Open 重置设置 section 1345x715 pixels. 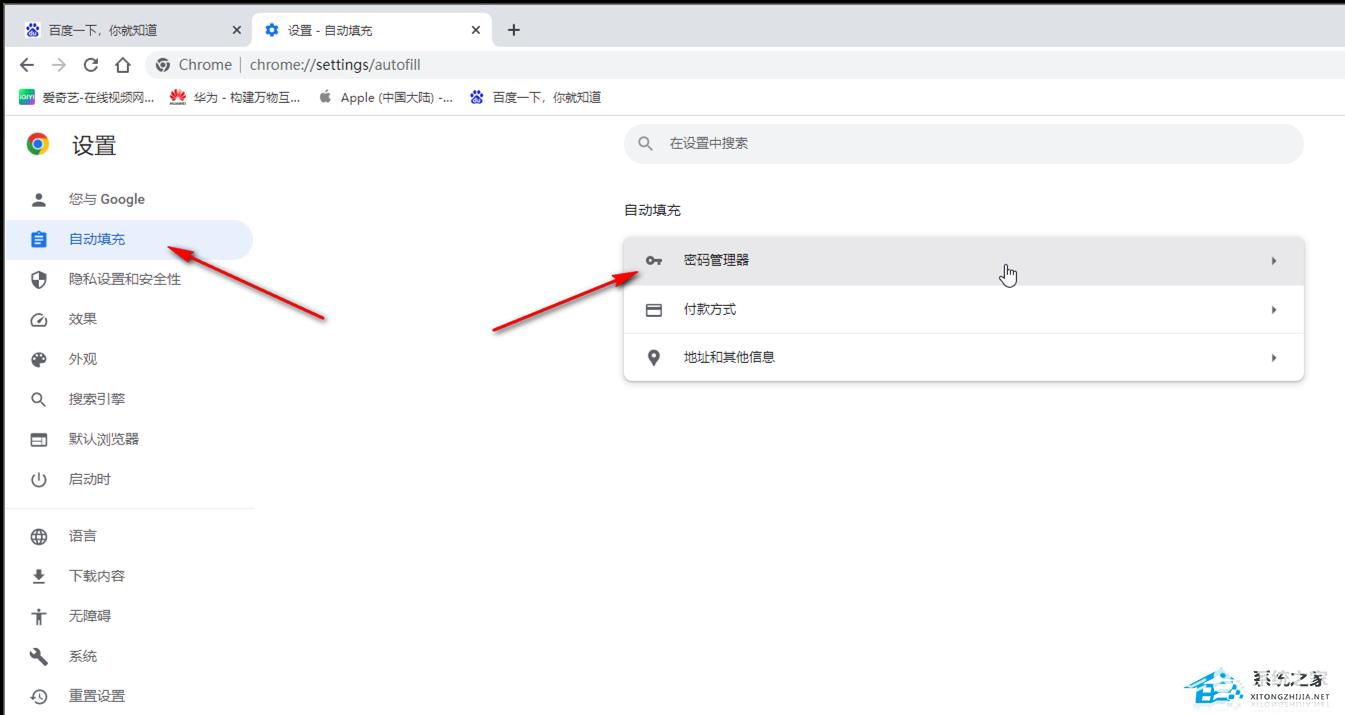click(x=128, y=697)
